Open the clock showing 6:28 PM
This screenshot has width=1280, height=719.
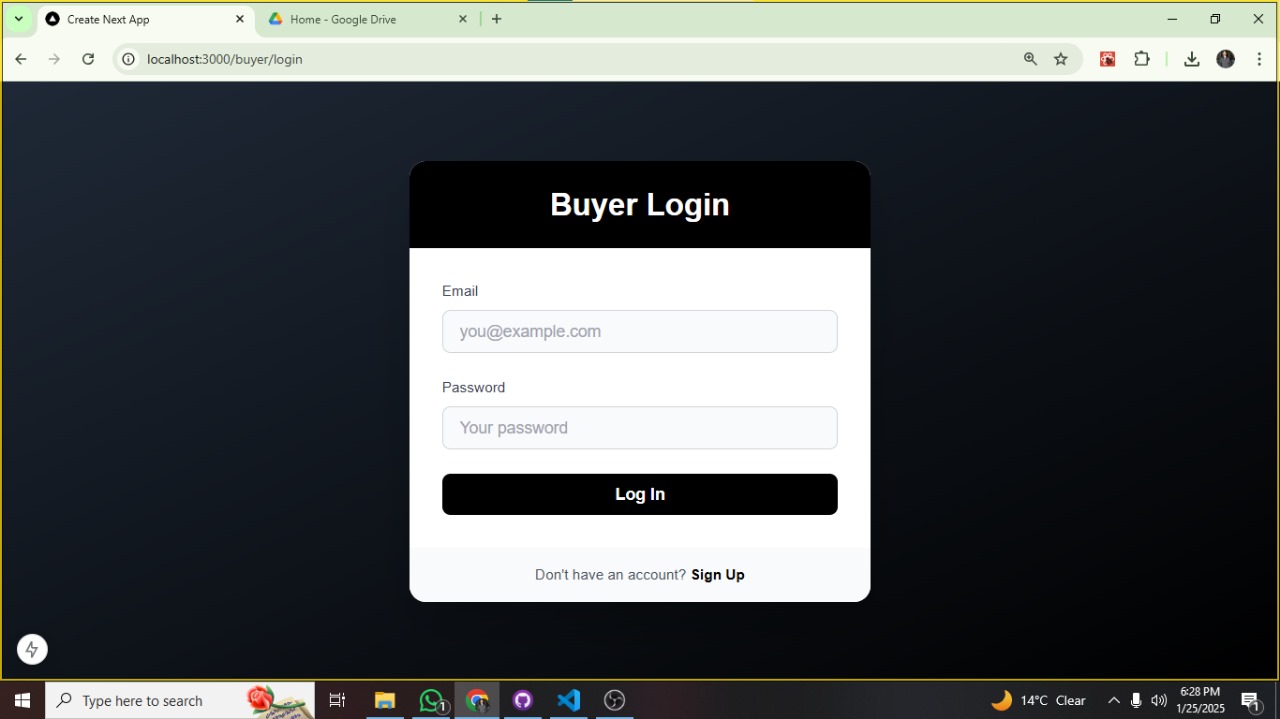tap(1201, 700)
